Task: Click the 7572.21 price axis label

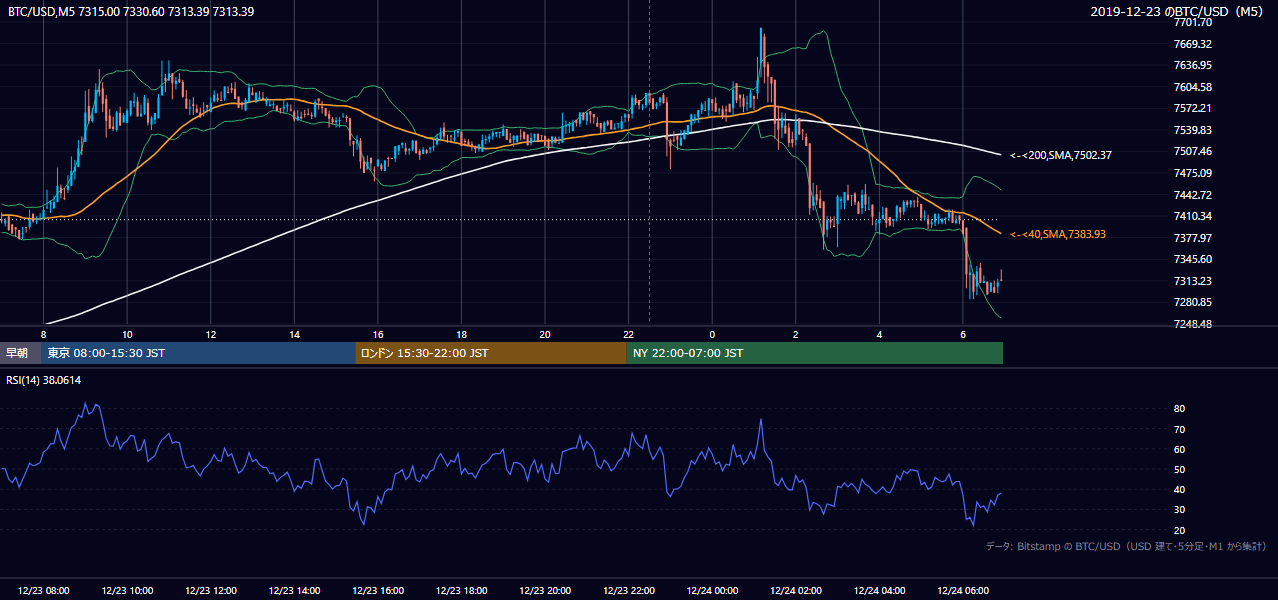Action: click(1192, 109)
